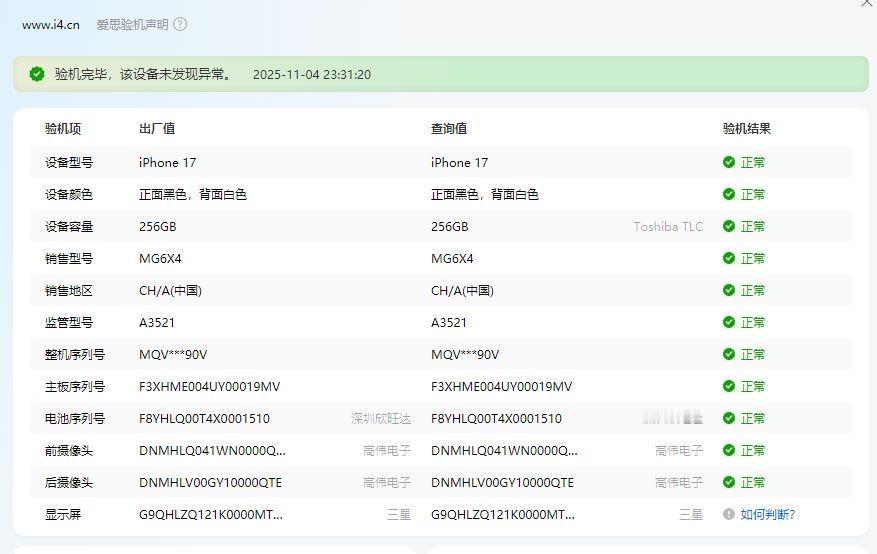Click the green check in 监管型号 row
The width and height of the screenshot is (877, 554).
[x=728, y=322]
